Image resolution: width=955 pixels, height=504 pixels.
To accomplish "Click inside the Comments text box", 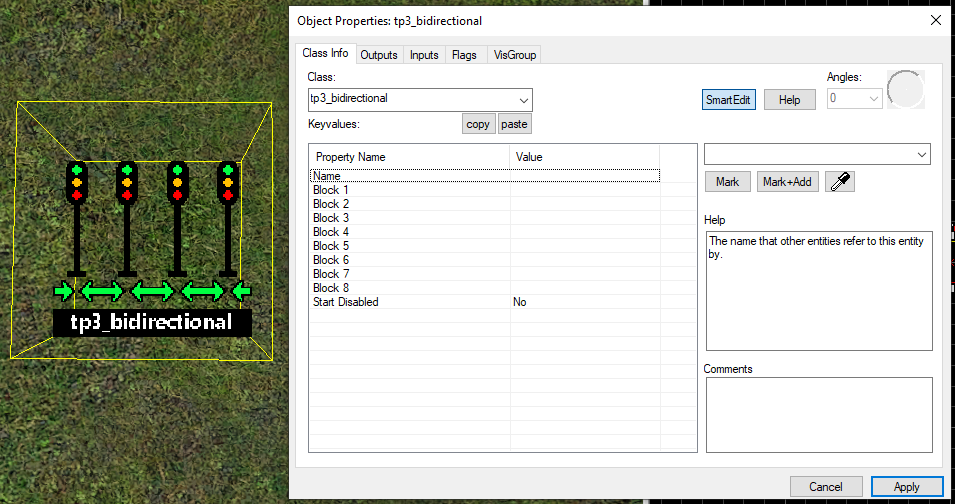I will click(x=819, y=415).
